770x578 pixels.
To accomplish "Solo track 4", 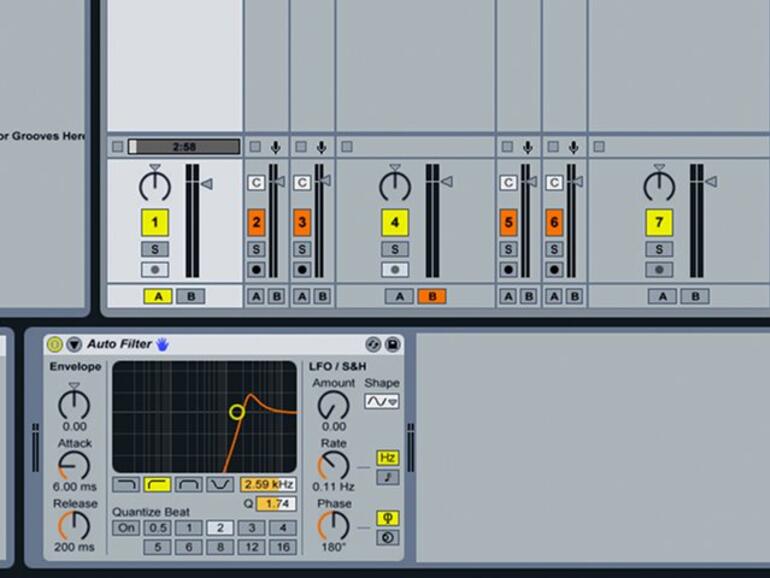I will 395,249.
